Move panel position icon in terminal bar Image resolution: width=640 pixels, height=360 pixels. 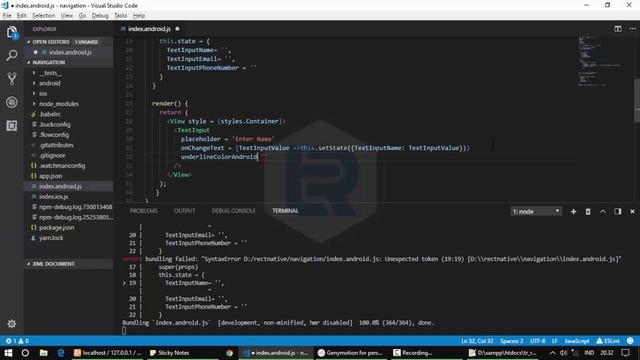tap(618, 211)
